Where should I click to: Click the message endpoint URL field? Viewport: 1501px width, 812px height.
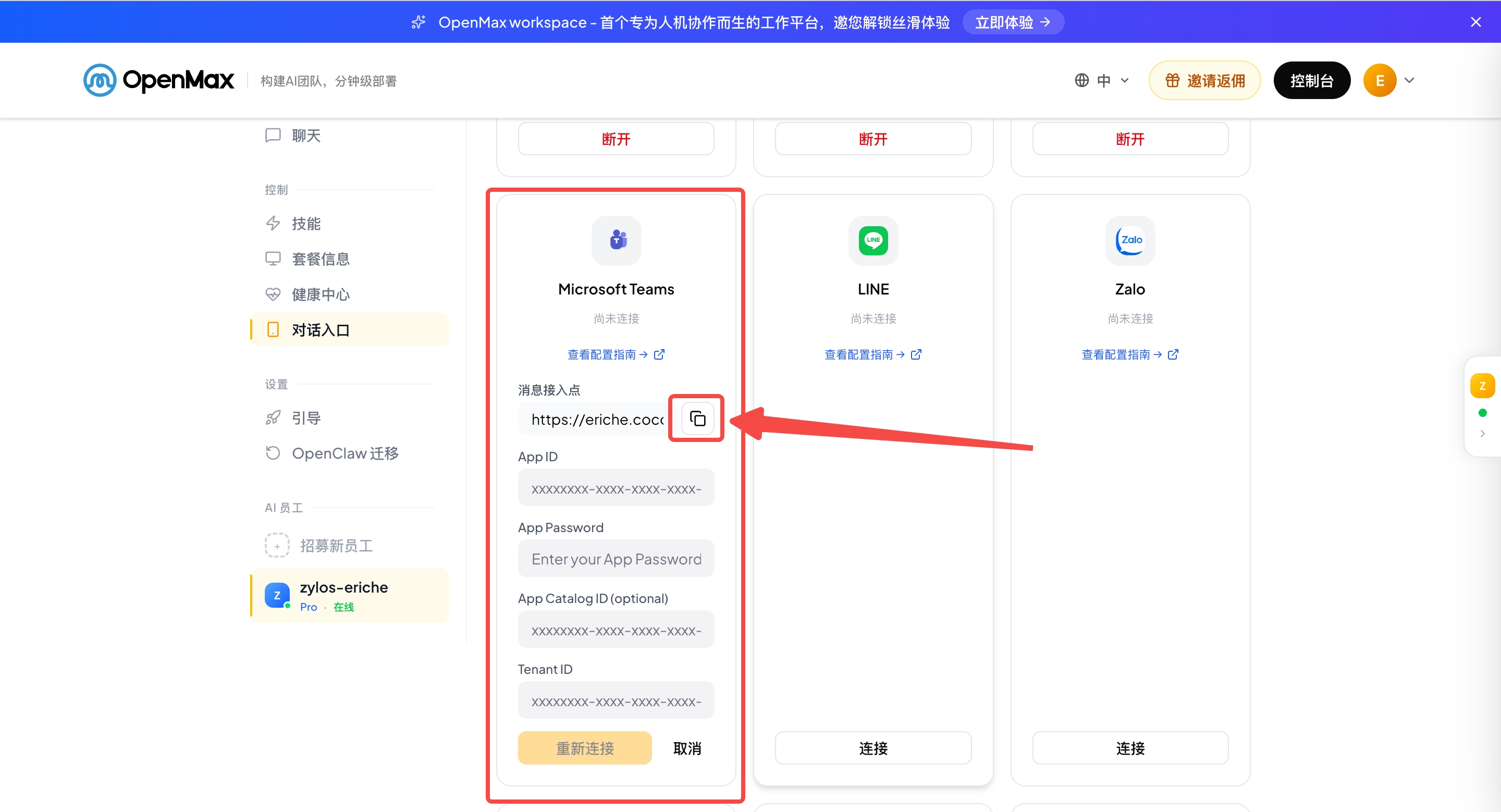click(x=597, y=419)
